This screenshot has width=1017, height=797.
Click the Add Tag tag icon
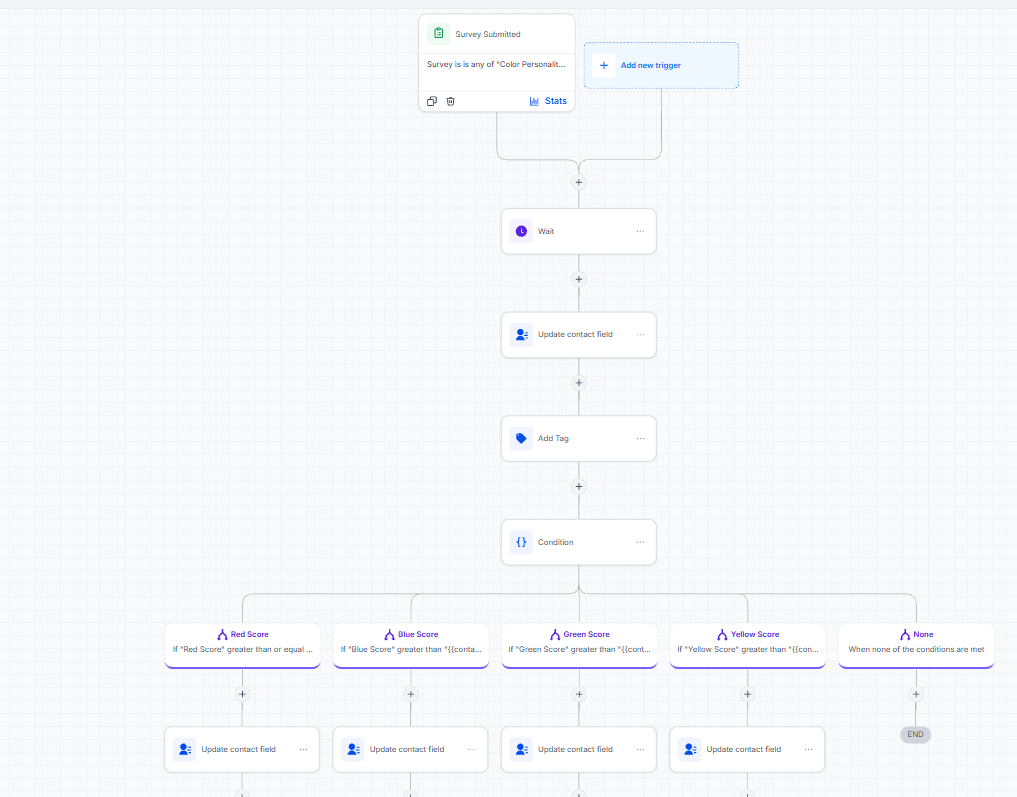click(521, 438)
